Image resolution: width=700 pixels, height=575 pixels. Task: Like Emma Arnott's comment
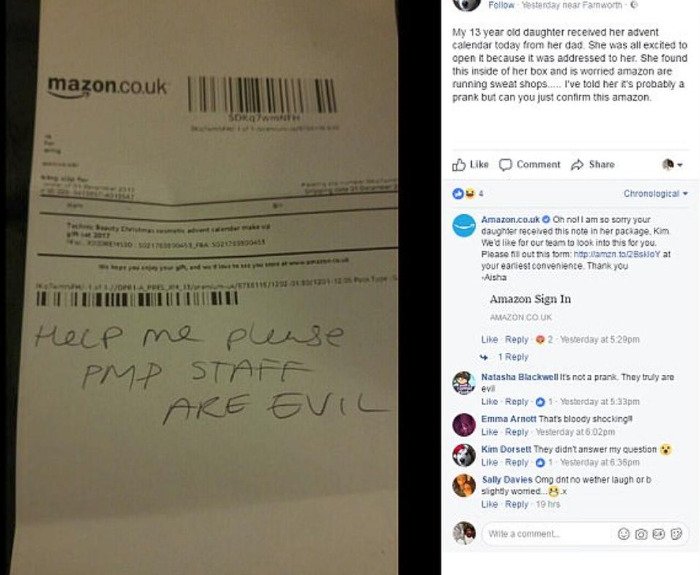(x=489, y=432)
